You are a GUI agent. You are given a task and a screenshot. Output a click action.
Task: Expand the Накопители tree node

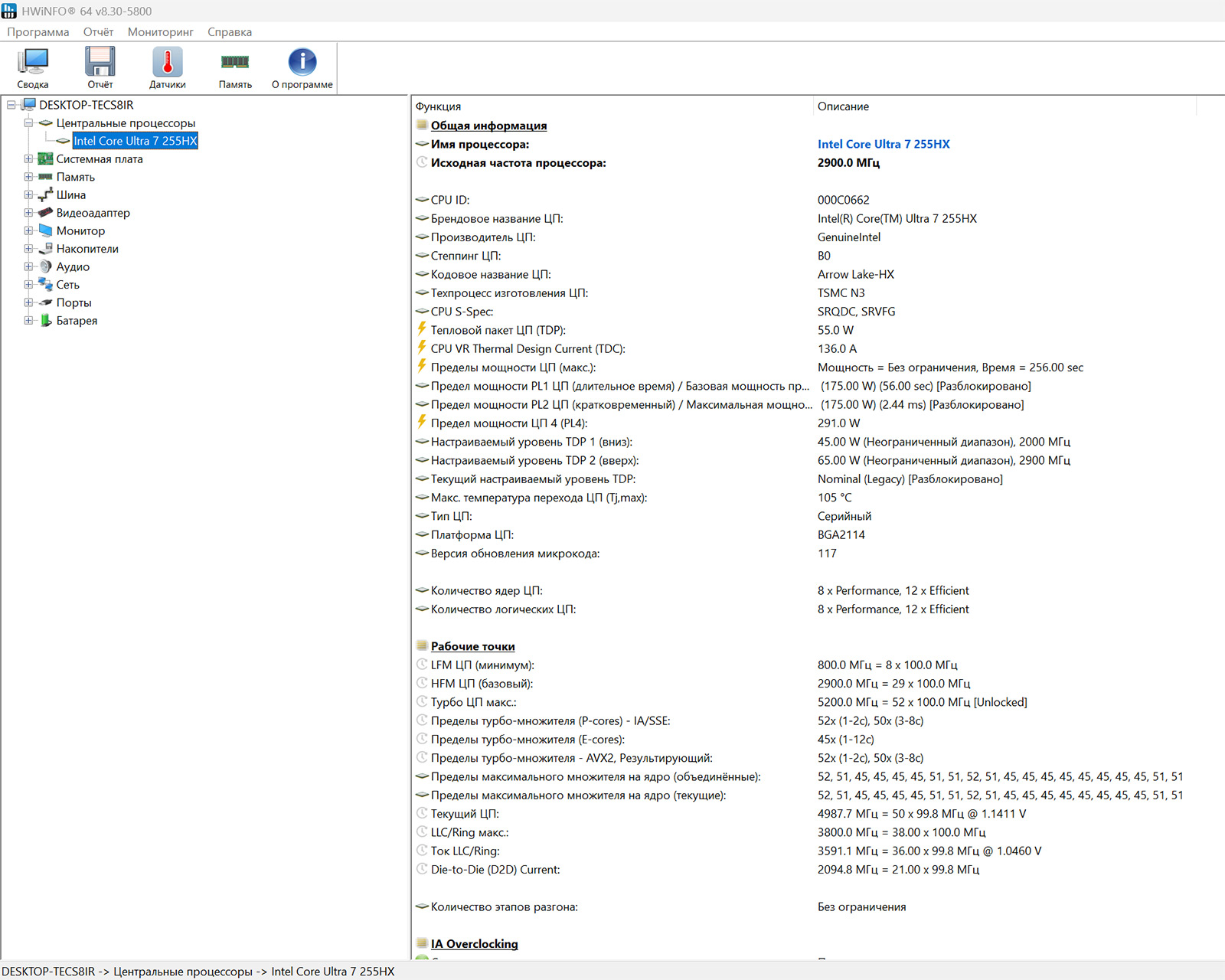pos(28,249)
